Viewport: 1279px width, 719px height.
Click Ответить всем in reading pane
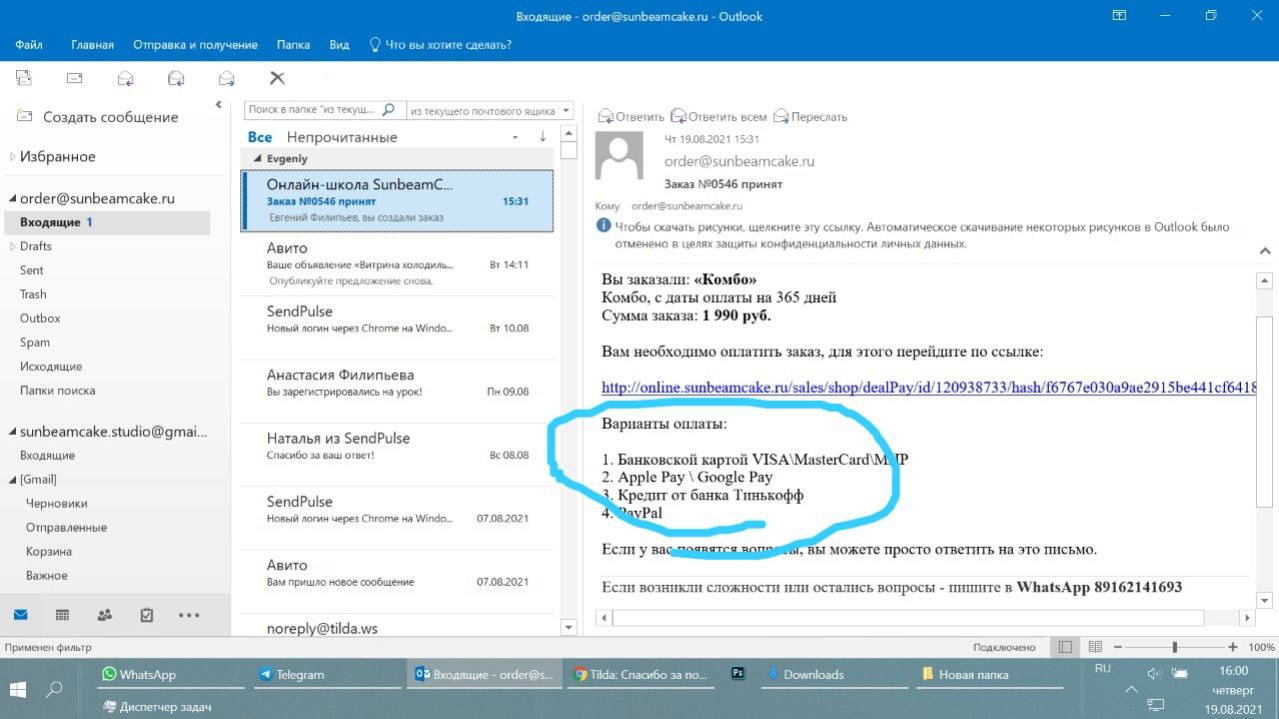click(720, 117)
